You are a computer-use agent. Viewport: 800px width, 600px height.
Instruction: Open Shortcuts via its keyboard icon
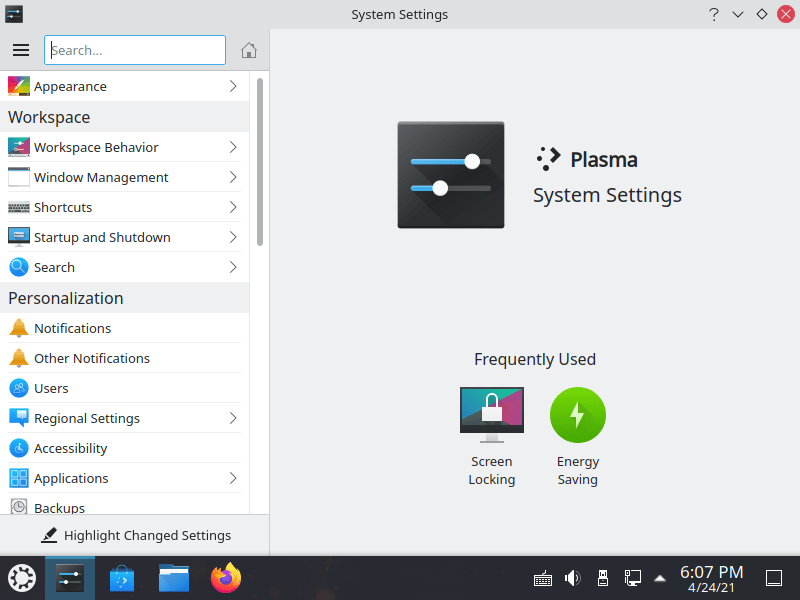[x=19, y=207]
